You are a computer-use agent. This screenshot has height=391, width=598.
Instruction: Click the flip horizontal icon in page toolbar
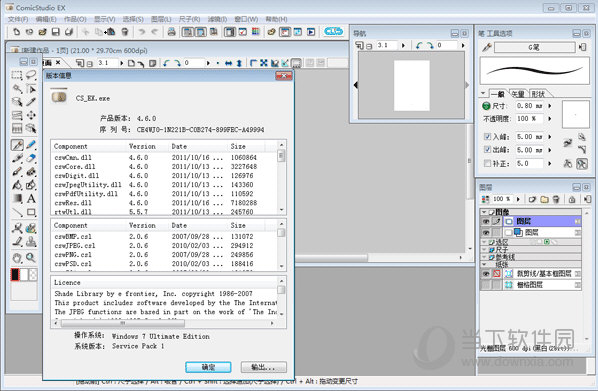tap(228, 63)
